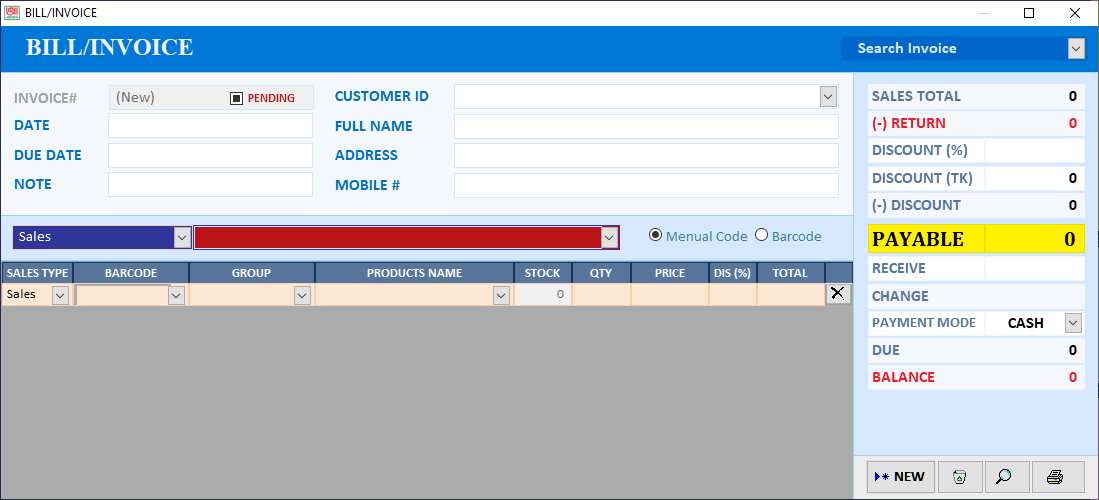Select the Barcode radio option
1099x500 pixels.
click(761, 236)
